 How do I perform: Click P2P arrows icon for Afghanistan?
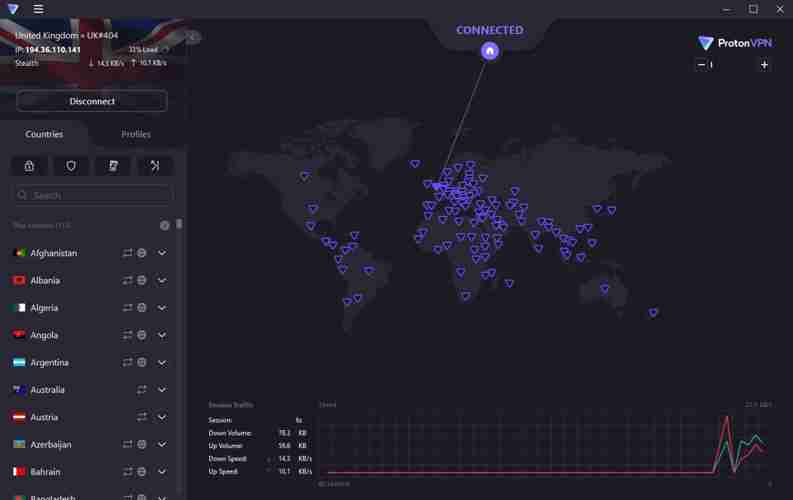point(128,253)
